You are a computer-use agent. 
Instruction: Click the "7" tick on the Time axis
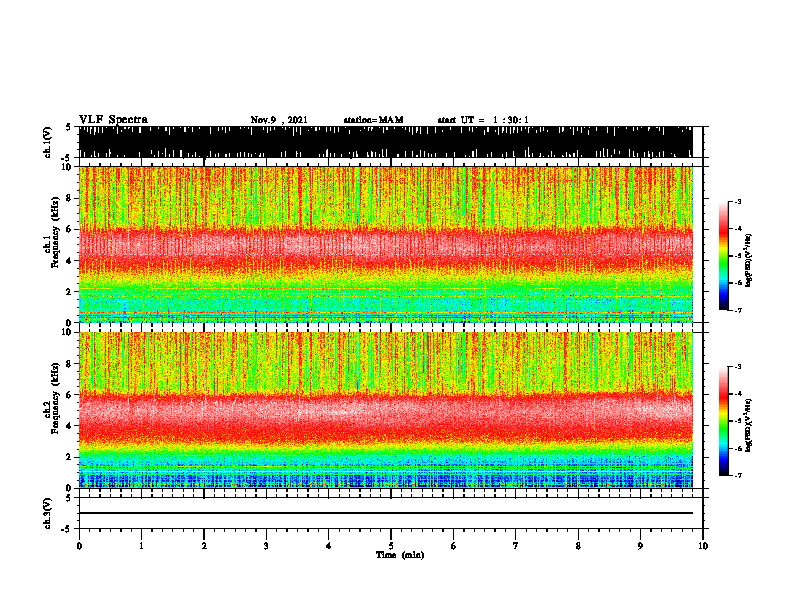(516, 546)
